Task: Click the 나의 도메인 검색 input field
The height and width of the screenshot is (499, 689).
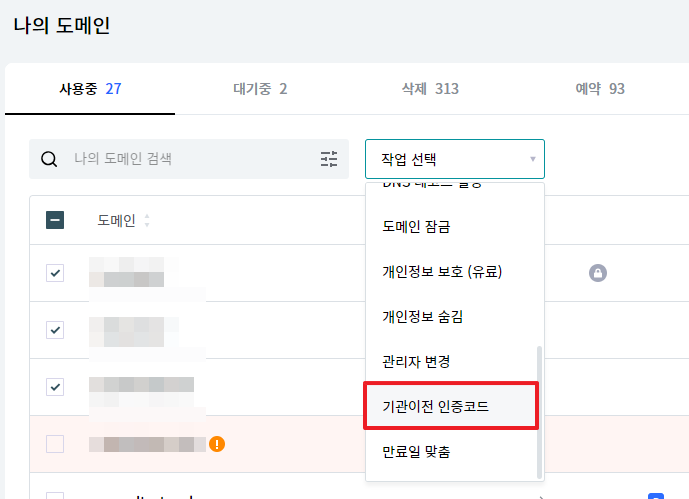Action: pos(189,159)
